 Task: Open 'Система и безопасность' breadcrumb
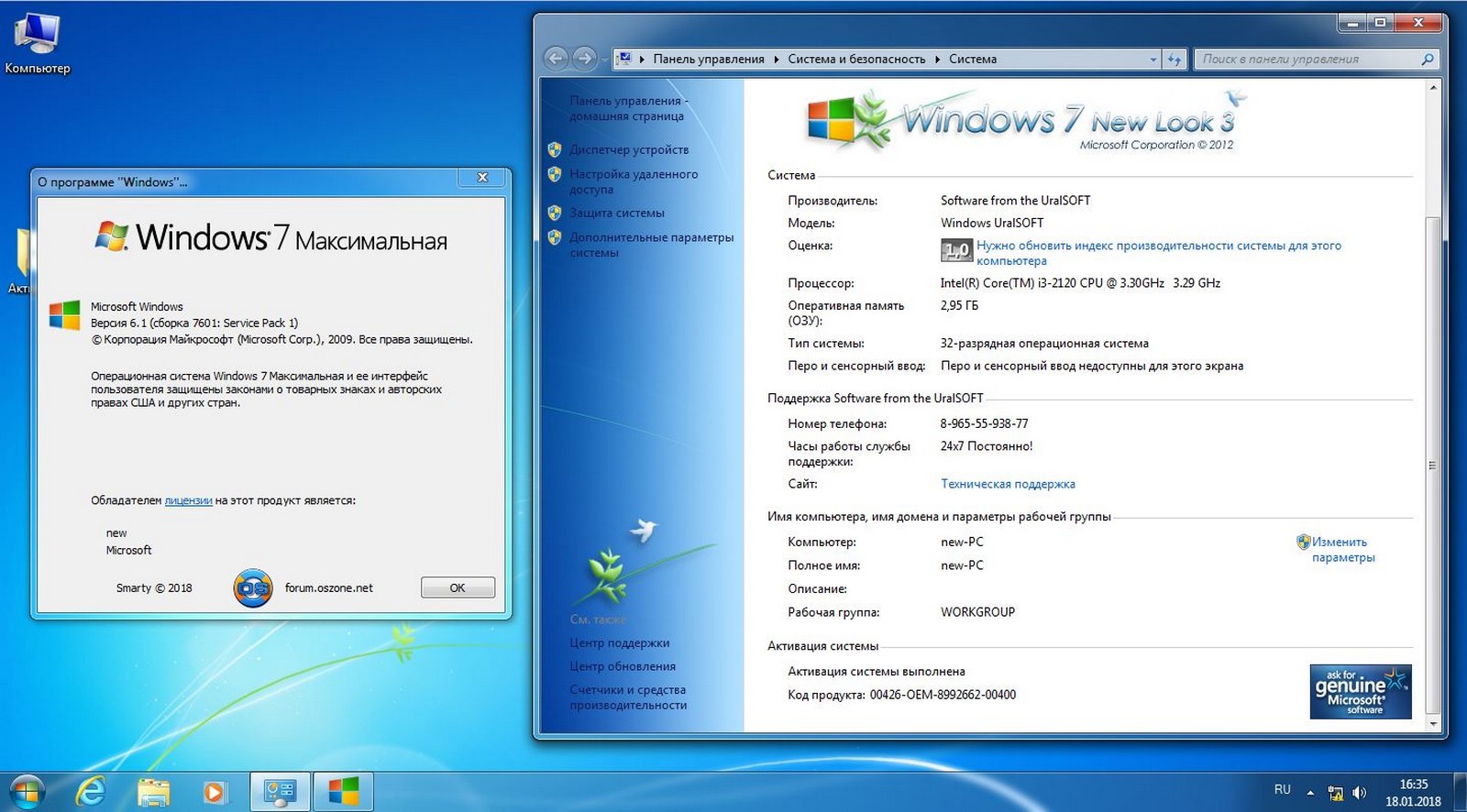click(856, 60)
